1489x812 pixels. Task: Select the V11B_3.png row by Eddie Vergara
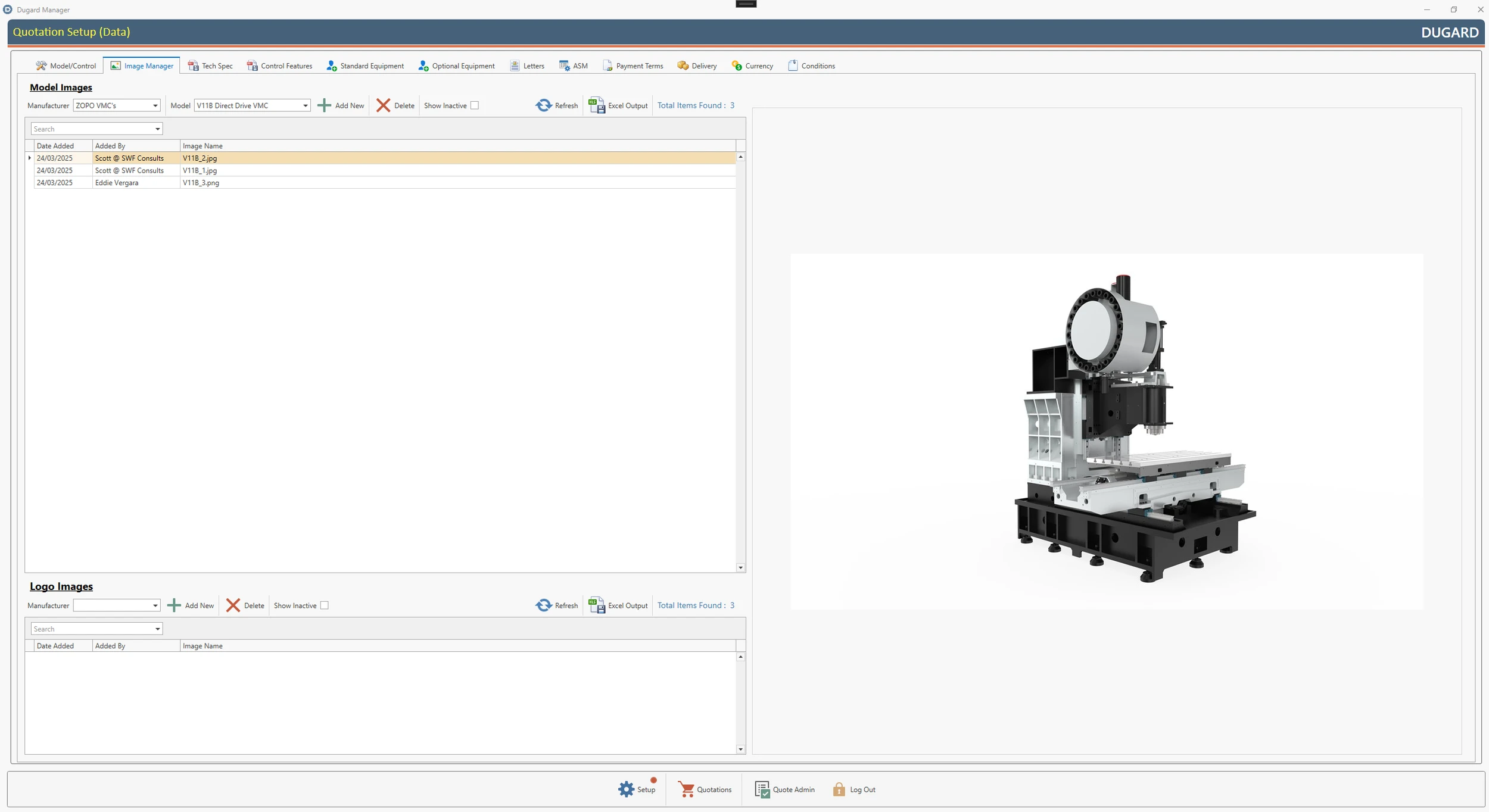[x=200, y=183]
